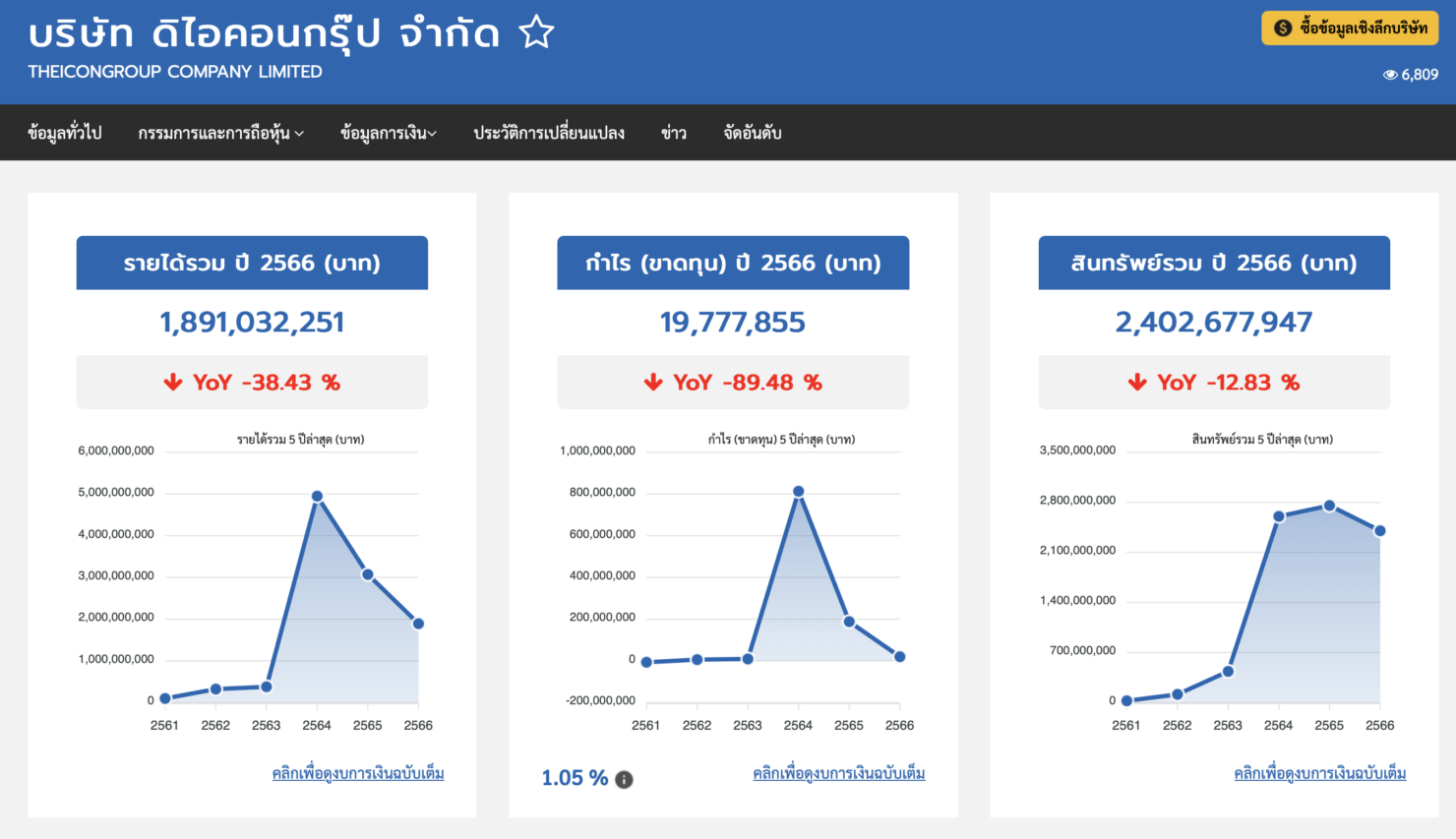The width and height of the screenshot is (1456, 839).
Task: Click the 2565 data point on the profit chart
Action: [x=849, y=622]
